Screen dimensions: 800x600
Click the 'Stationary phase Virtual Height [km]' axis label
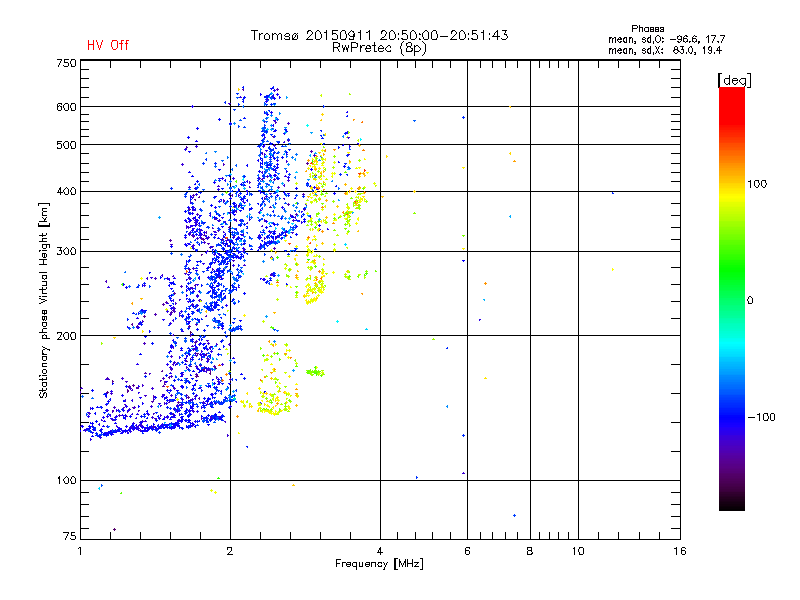point(44,300)
